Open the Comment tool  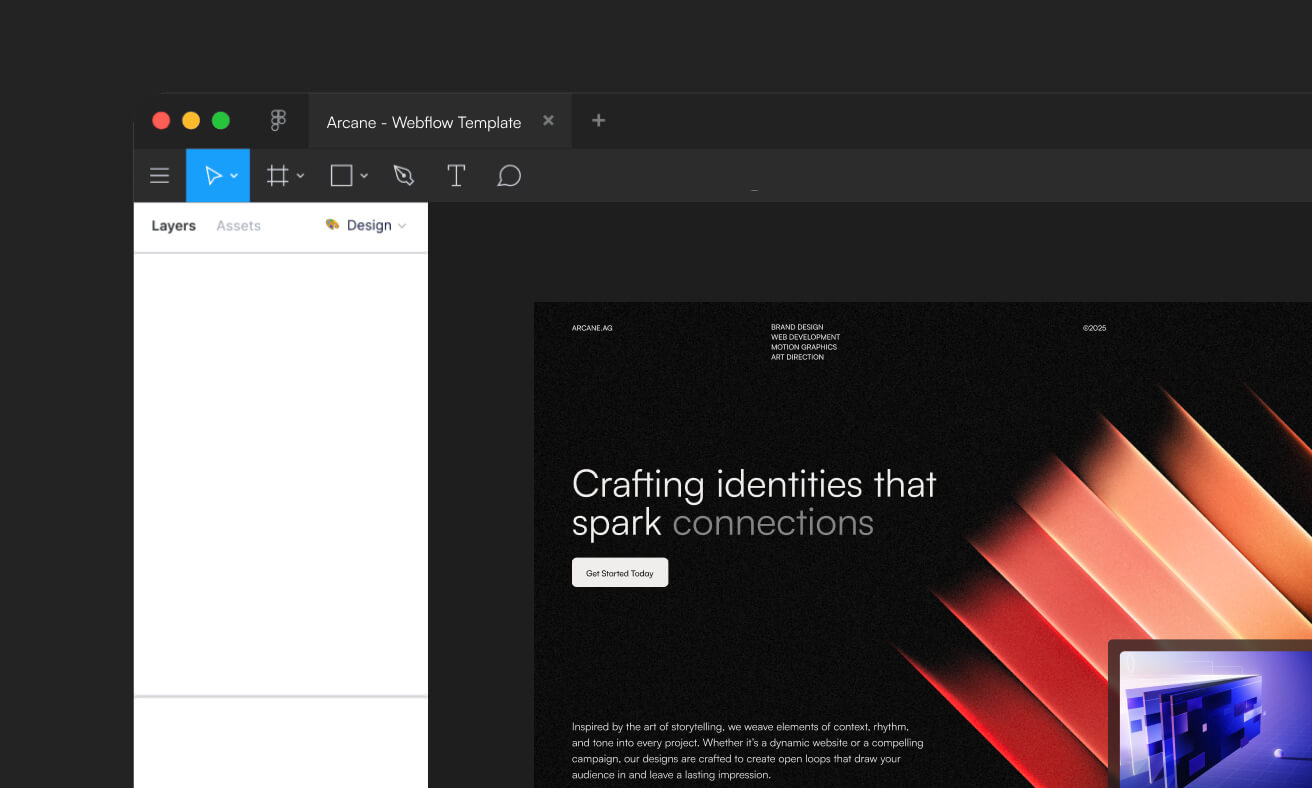click(x=509, y=175)
